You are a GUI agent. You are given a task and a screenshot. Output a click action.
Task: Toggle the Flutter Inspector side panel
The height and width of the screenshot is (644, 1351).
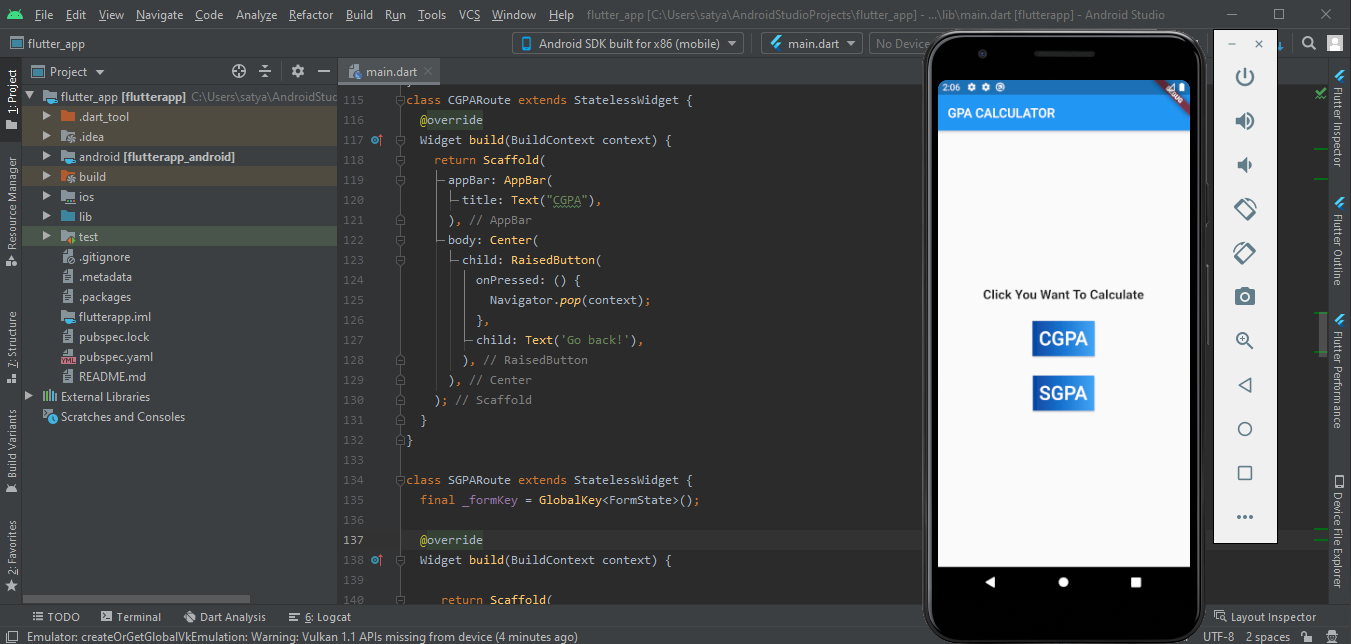(x=1337, y=118)
